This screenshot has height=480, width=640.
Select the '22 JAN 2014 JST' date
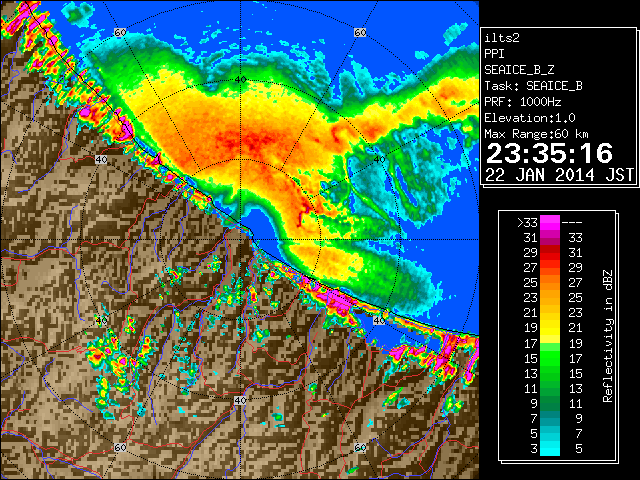click(559, 175)
